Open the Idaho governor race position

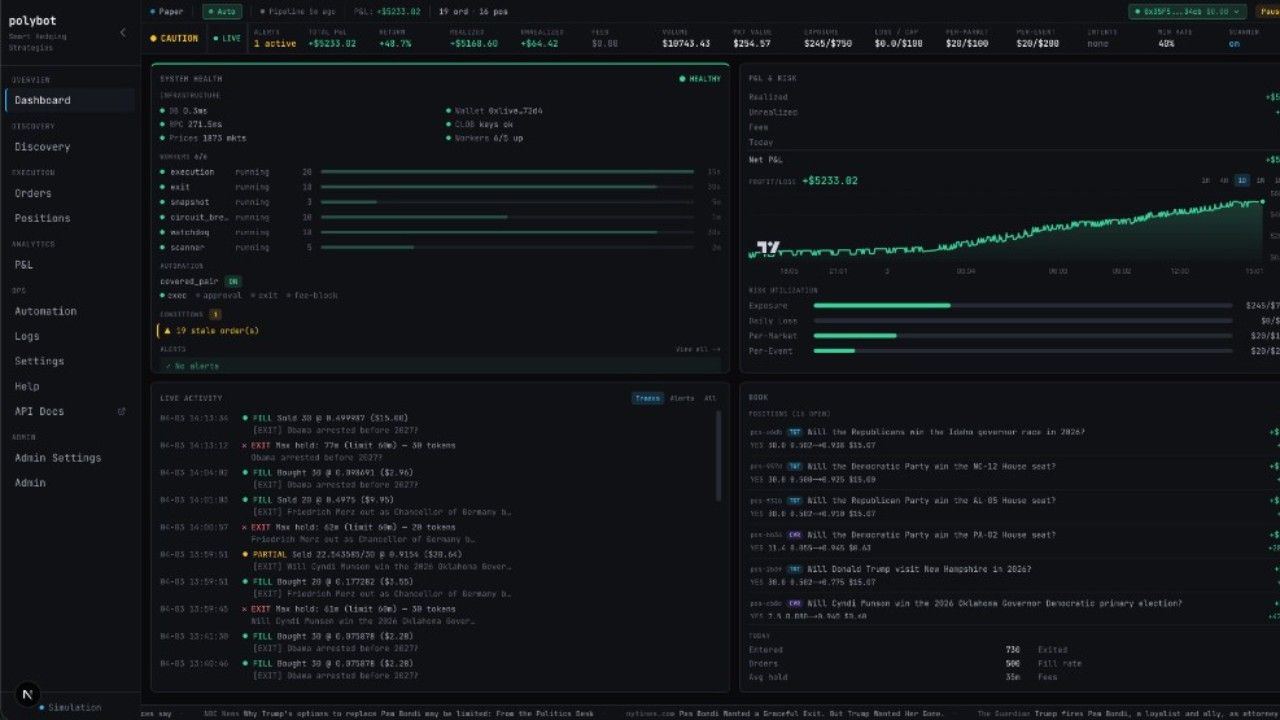pos(1014,438)
